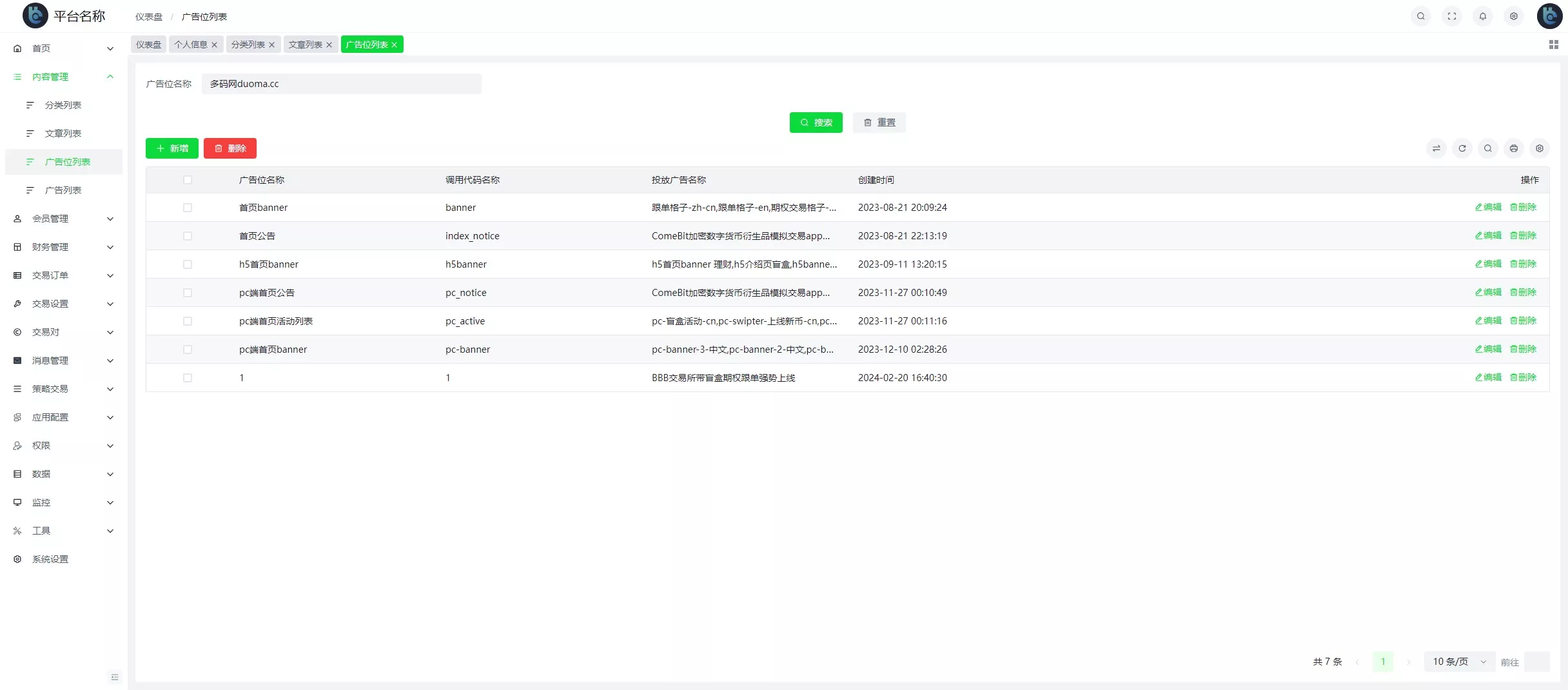Open the table column settings gear icon

tap(1539, 148)
